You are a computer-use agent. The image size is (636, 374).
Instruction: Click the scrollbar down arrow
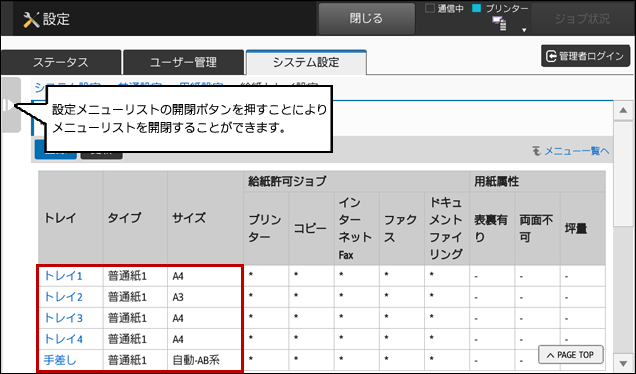click(x=623, y=362)
